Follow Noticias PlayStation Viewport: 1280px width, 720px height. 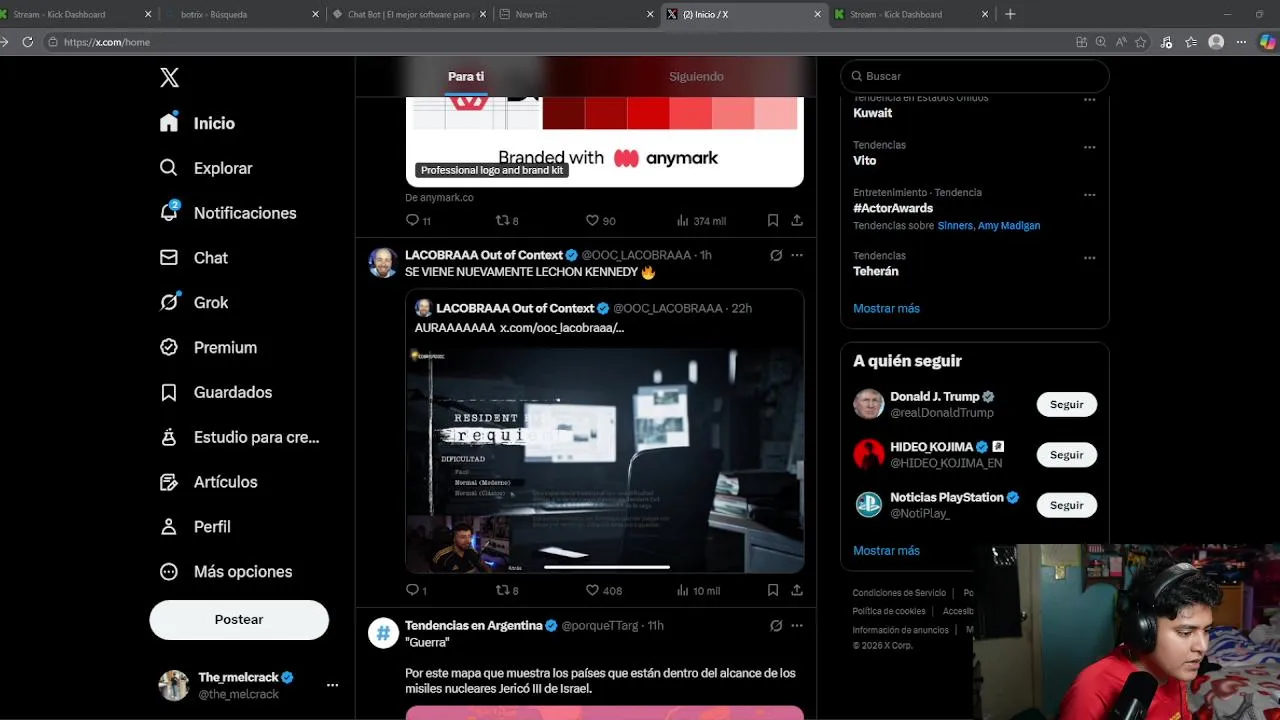click(1066, 505)
